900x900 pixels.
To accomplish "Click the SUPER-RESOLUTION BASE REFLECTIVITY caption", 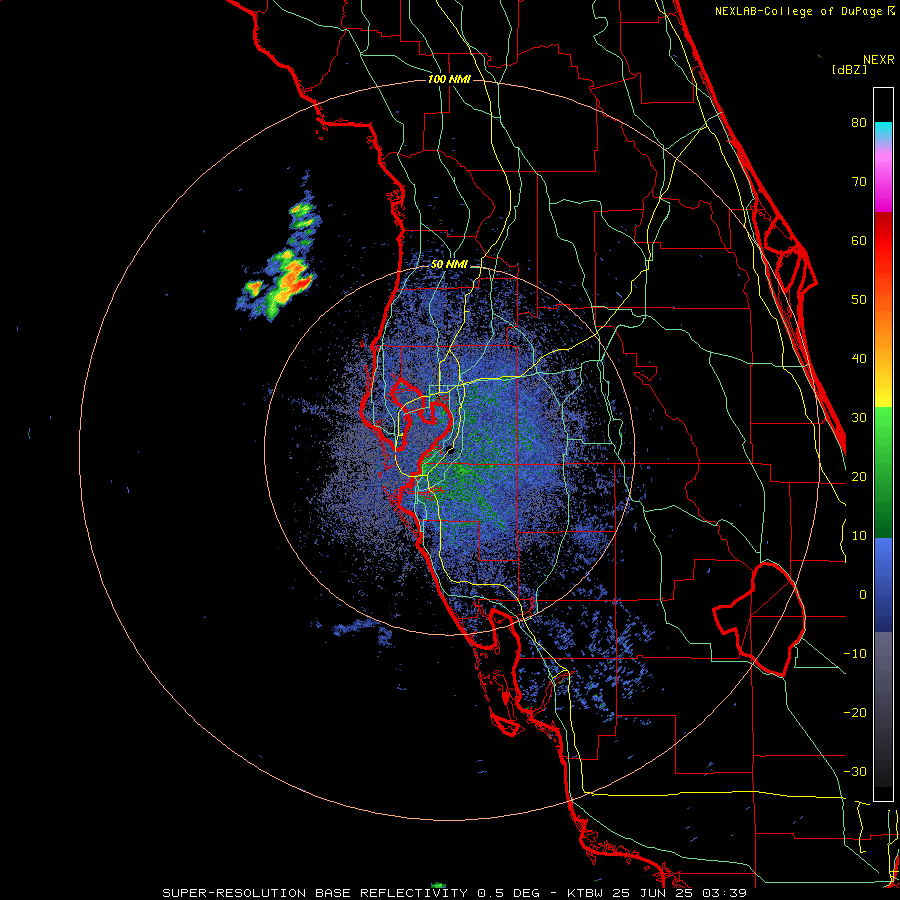I will (x=315, y=893).
